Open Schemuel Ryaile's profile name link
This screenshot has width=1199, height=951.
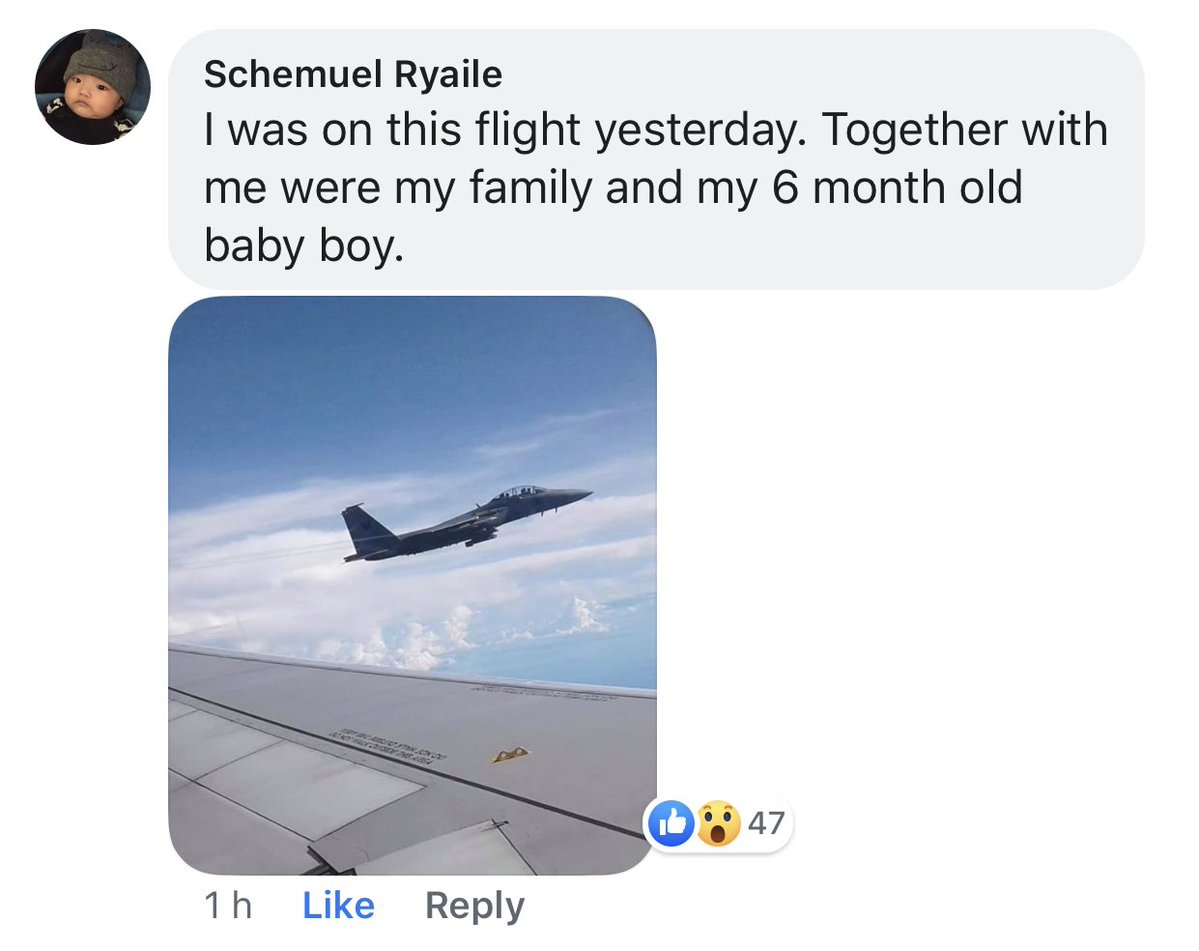(353, 74)
